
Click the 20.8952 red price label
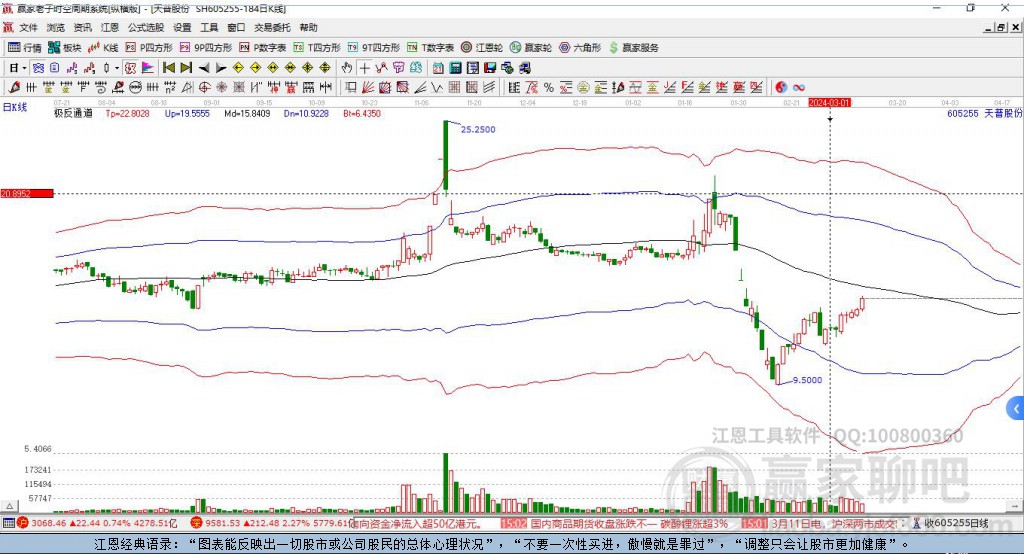(x=27, y=193)
